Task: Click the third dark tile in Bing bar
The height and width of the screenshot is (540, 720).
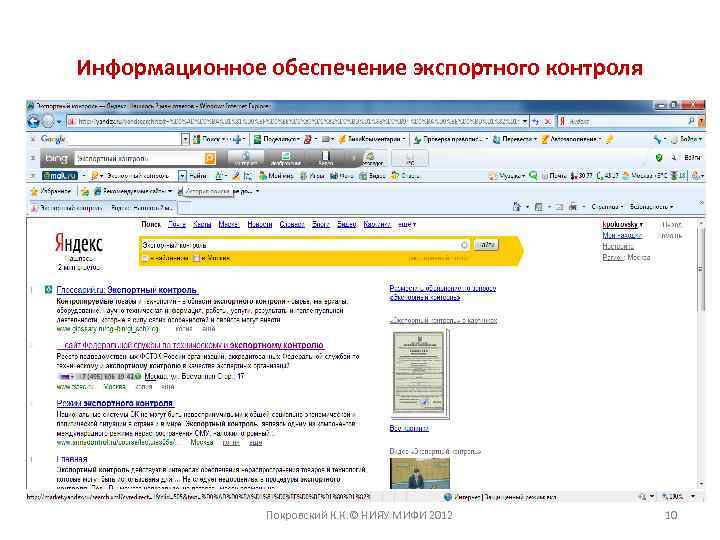Action: pos(326,158)
